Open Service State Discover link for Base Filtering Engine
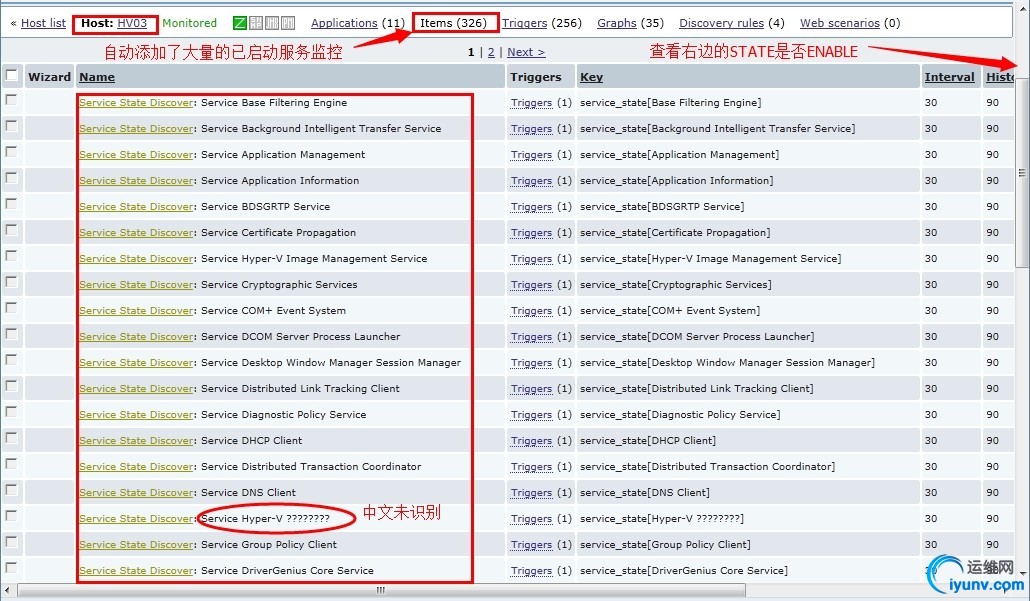1030x601 pixels. click(x=137, y=102)
